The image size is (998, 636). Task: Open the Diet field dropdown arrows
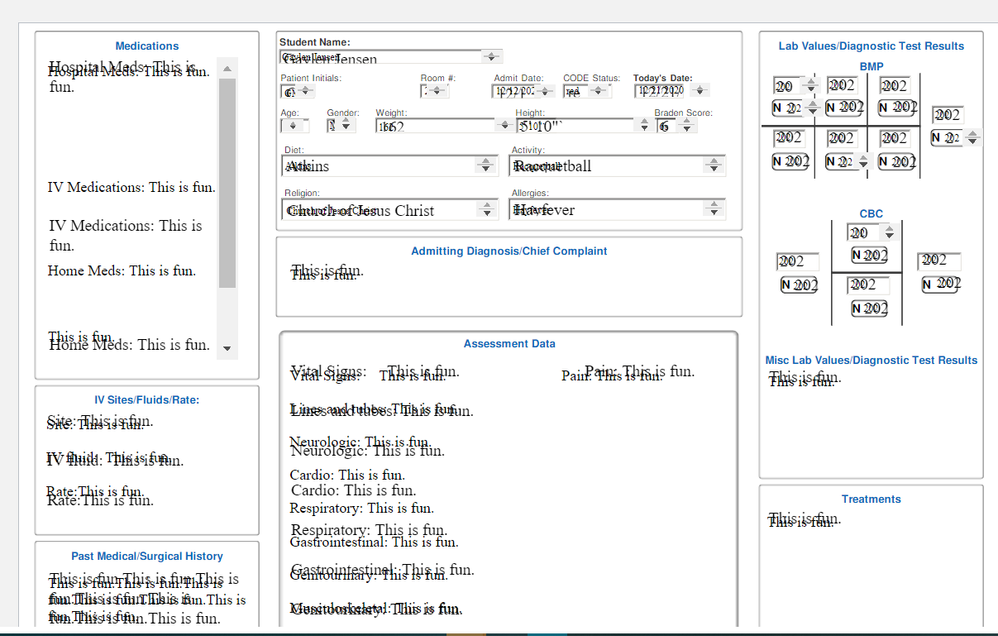point(487,166)
